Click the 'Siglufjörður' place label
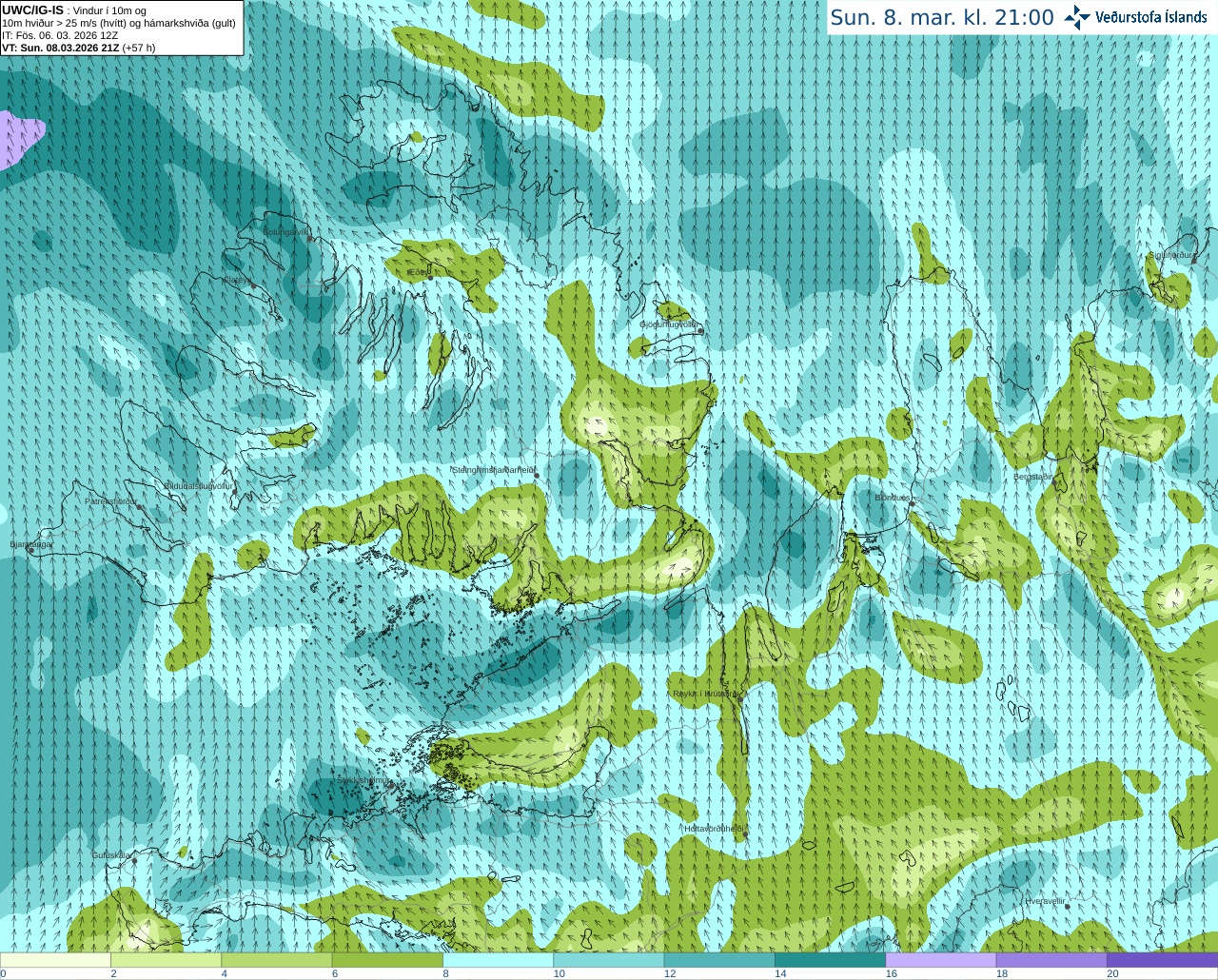The image size is (1218, 980). pyautogui.click(x=1171, y=255)
